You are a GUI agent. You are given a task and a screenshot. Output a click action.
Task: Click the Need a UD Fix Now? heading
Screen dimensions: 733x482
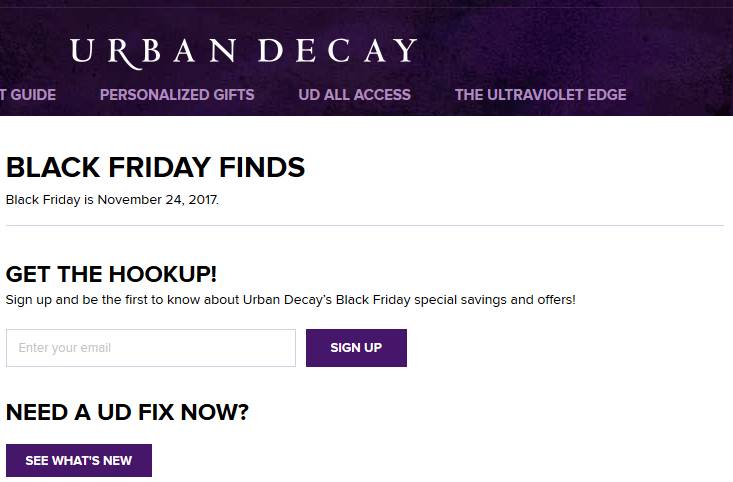[127, 412]
